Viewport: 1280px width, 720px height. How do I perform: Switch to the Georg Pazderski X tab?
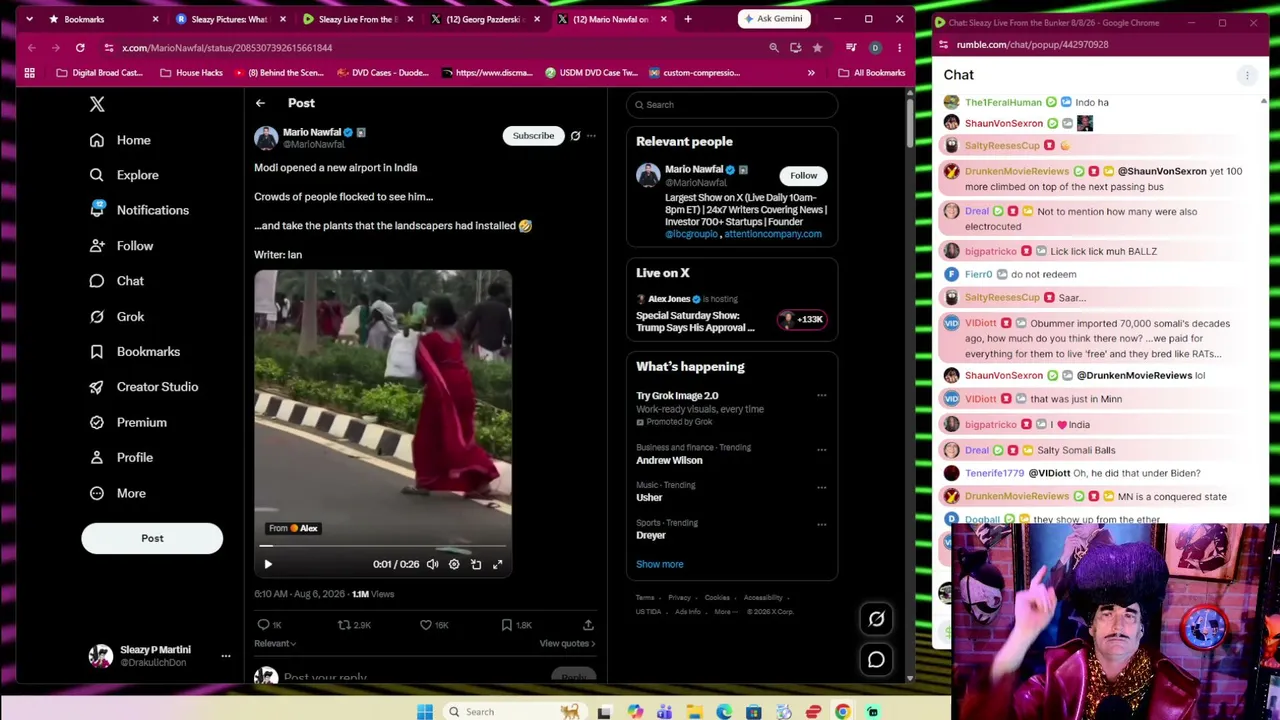tap(484, 19)
